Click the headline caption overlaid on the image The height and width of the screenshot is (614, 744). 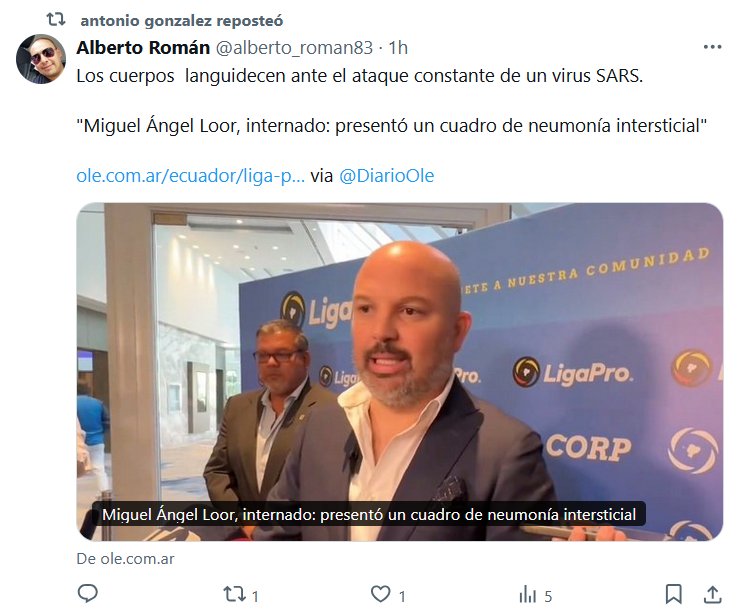(x=369, y=514)
